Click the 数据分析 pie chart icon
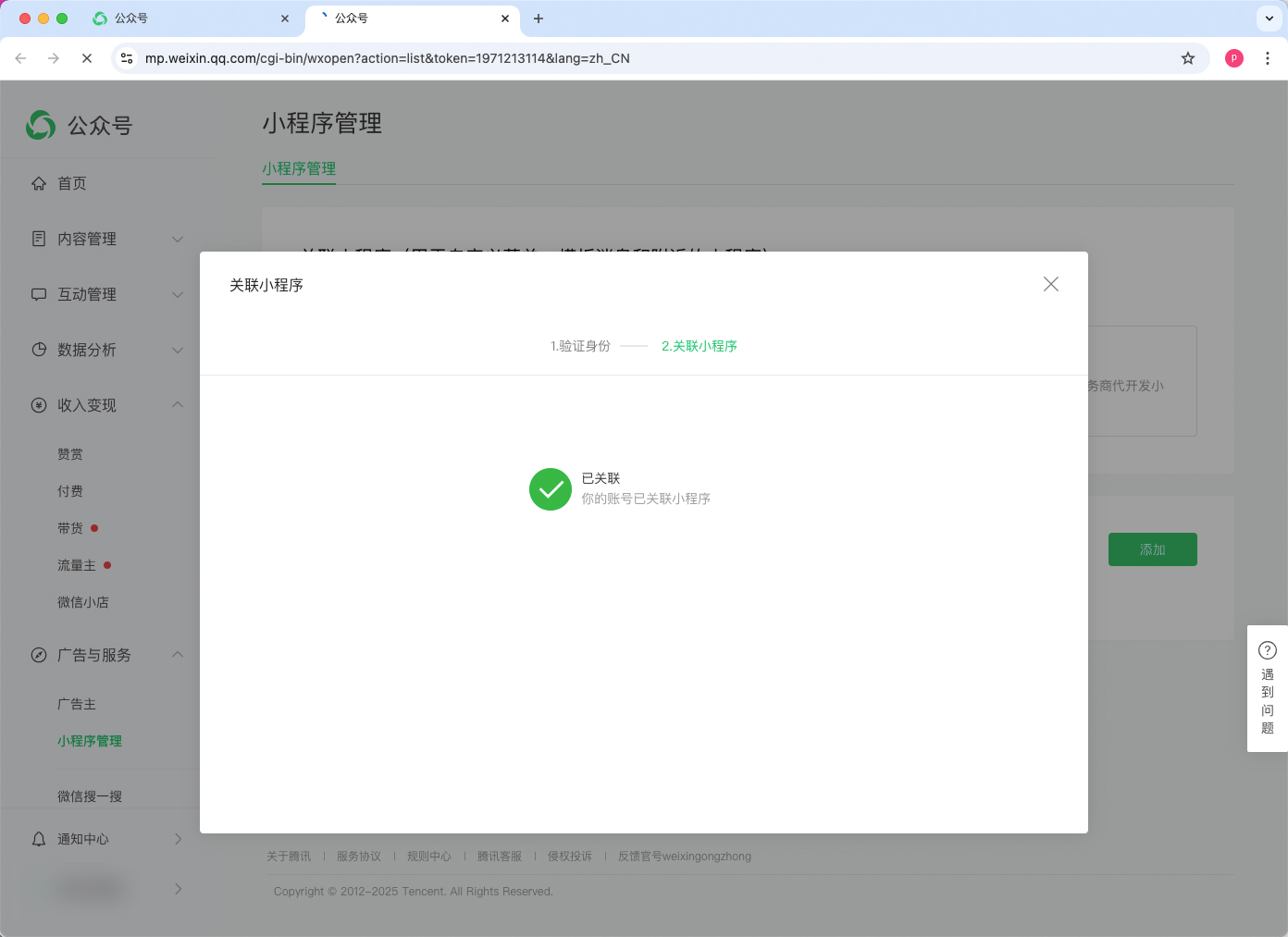The width and height of the screenshot is (1288, 937). click(39, 350)
